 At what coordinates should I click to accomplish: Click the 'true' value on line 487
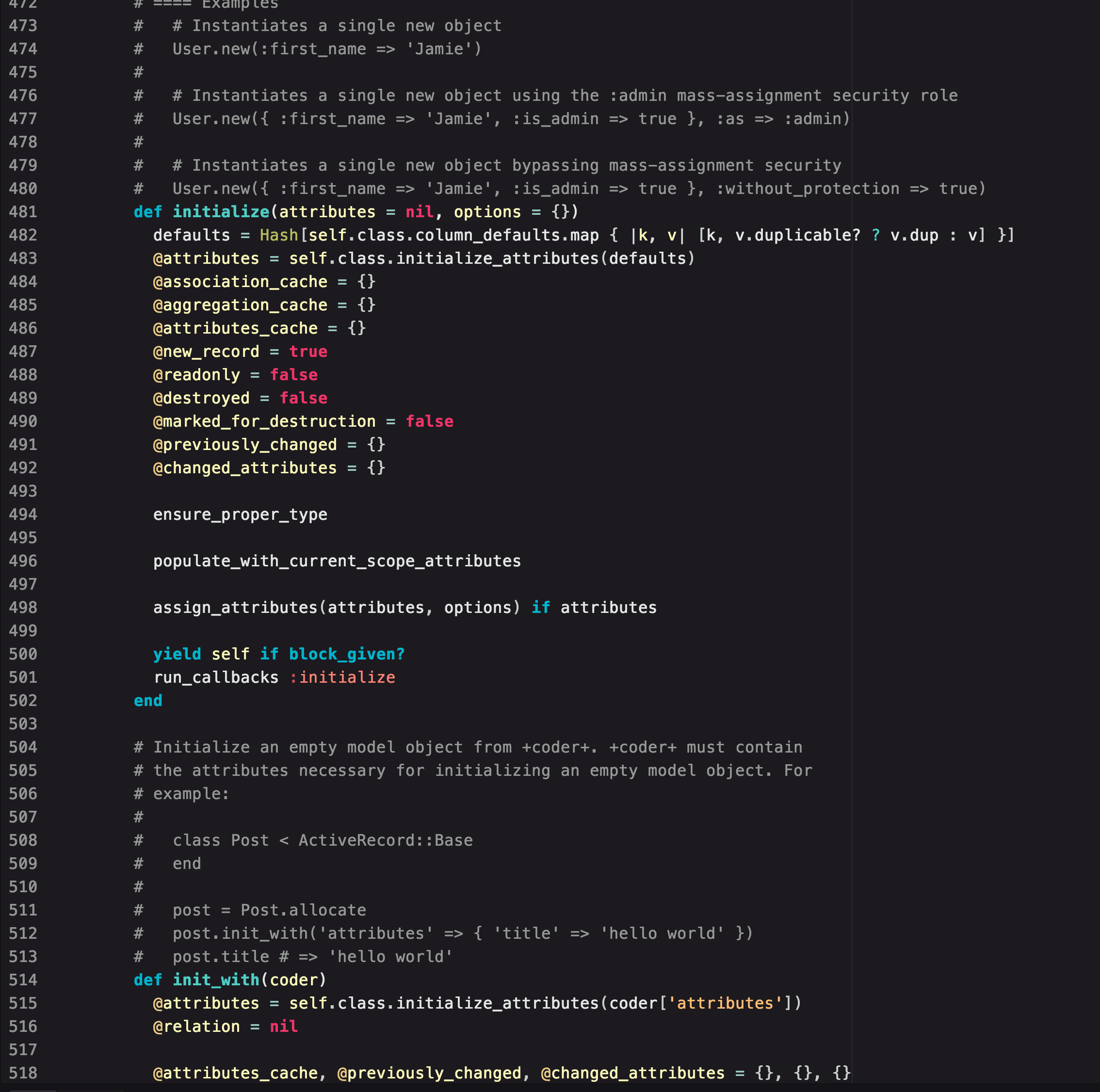point(307,351)
